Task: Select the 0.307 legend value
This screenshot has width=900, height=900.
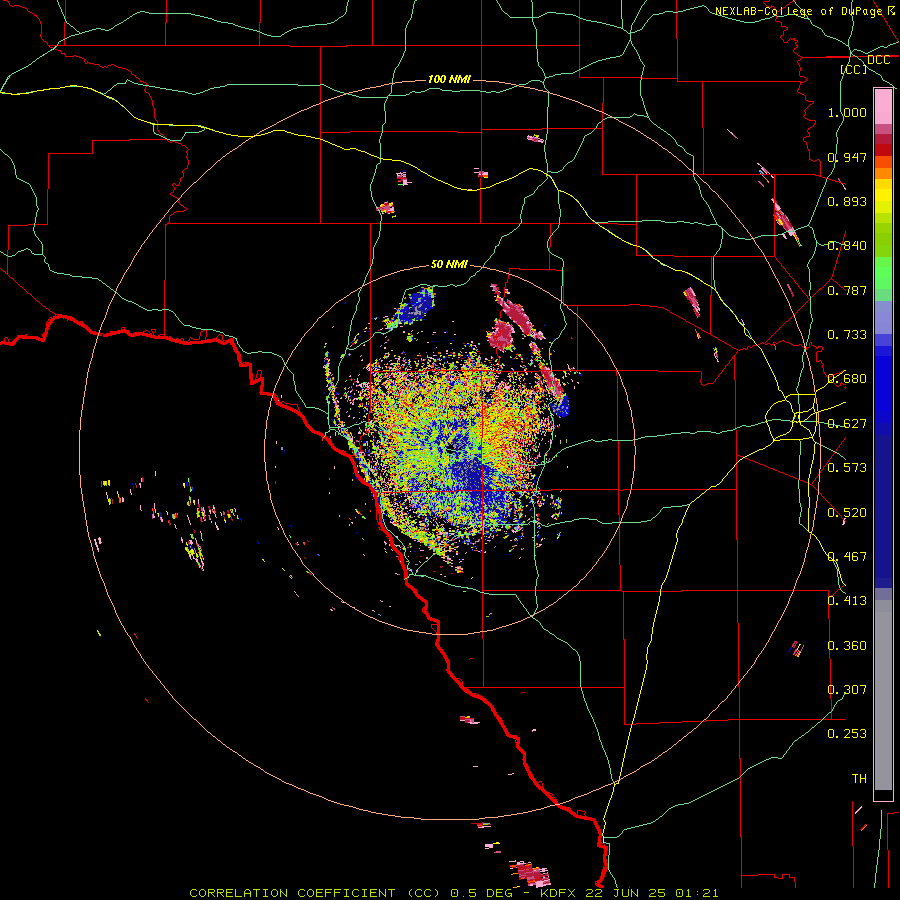Action: [x=847, y=689]
